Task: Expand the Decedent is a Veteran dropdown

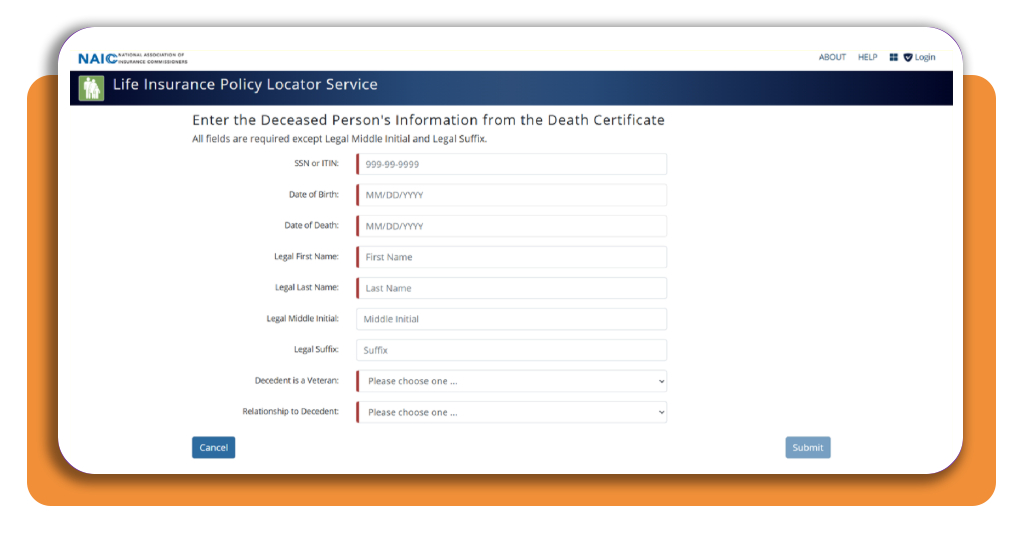Action: [511, 381]
